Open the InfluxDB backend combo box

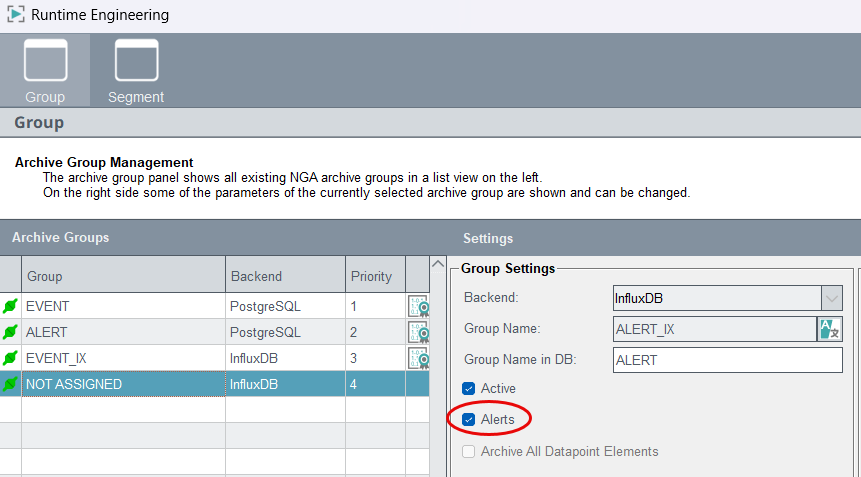click(728, 299)
